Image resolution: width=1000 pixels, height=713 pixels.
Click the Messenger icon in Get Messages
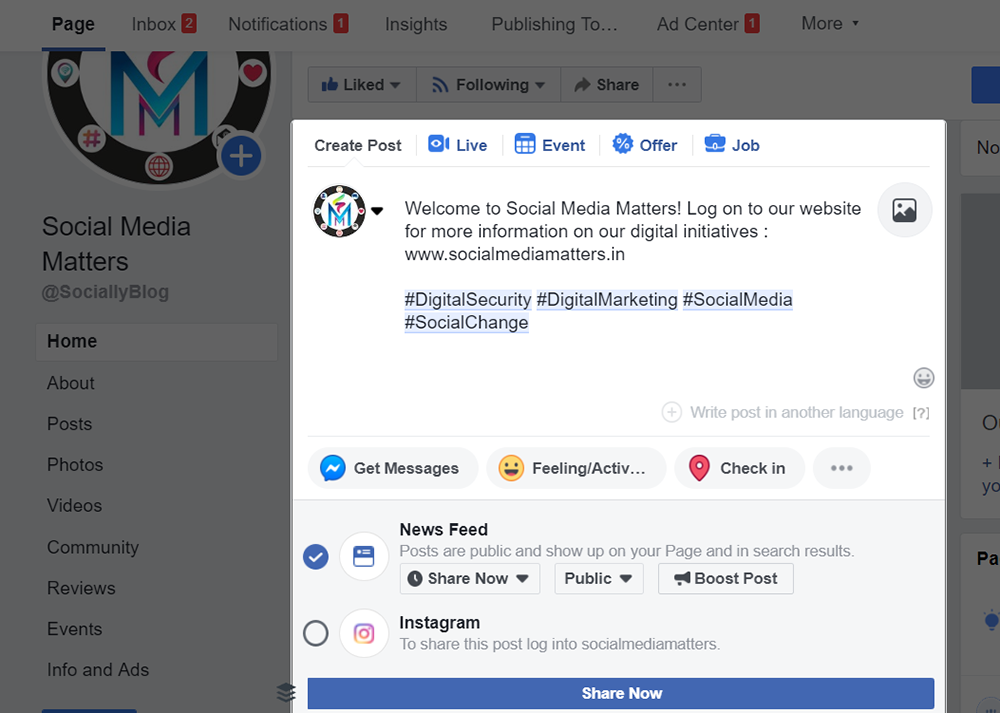333,468
